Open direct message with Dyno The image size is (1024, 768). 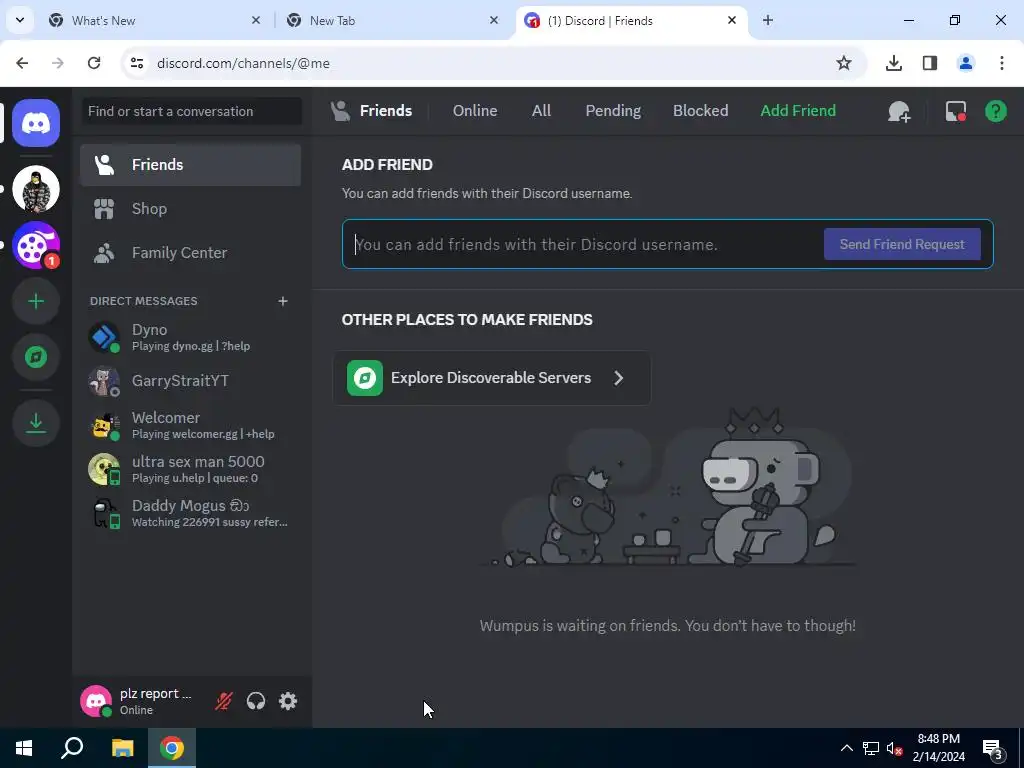(191, 337)
